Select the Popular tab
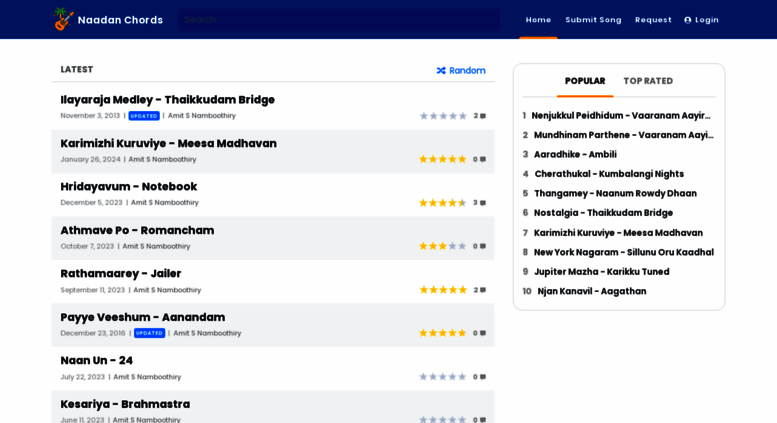 (x=585, y=81)
